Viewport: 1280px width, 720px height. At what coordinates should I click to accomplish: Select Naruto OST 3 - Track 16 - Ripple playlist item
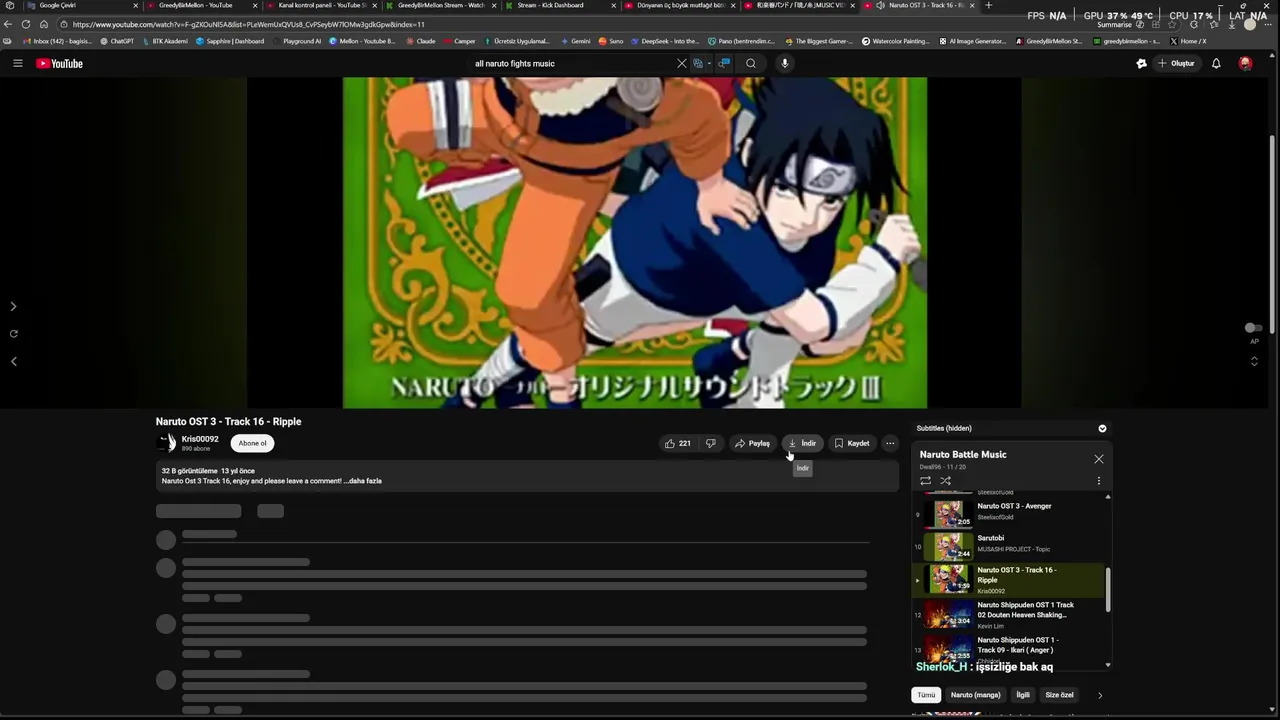[1010, 580]
